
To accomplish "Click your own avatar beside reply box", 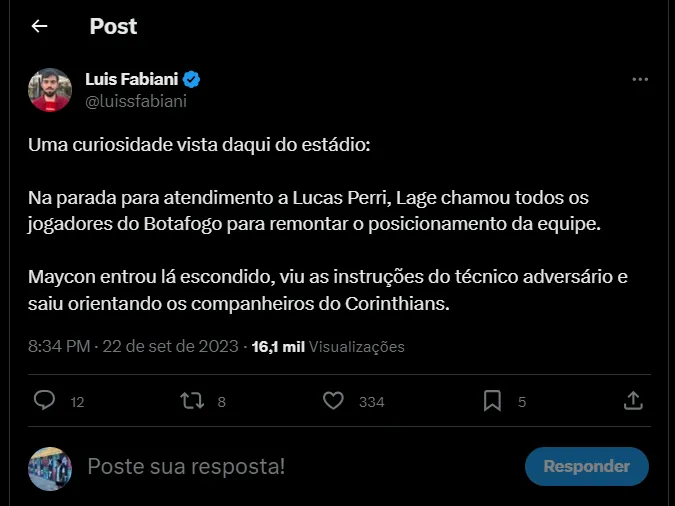I will [x=49, y=467].
